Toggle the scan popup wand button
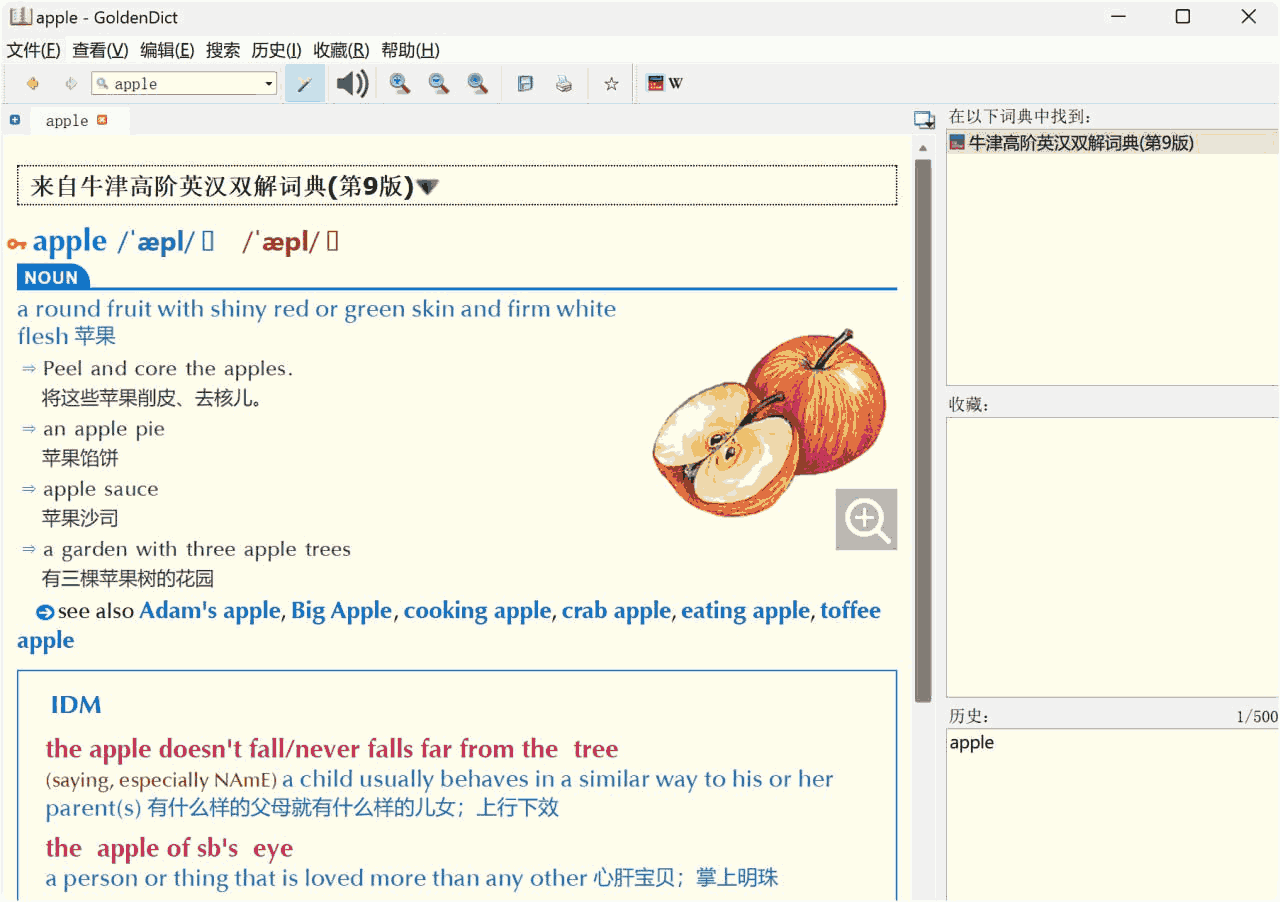Screen dimensions: 1280x902 point(305,84)
